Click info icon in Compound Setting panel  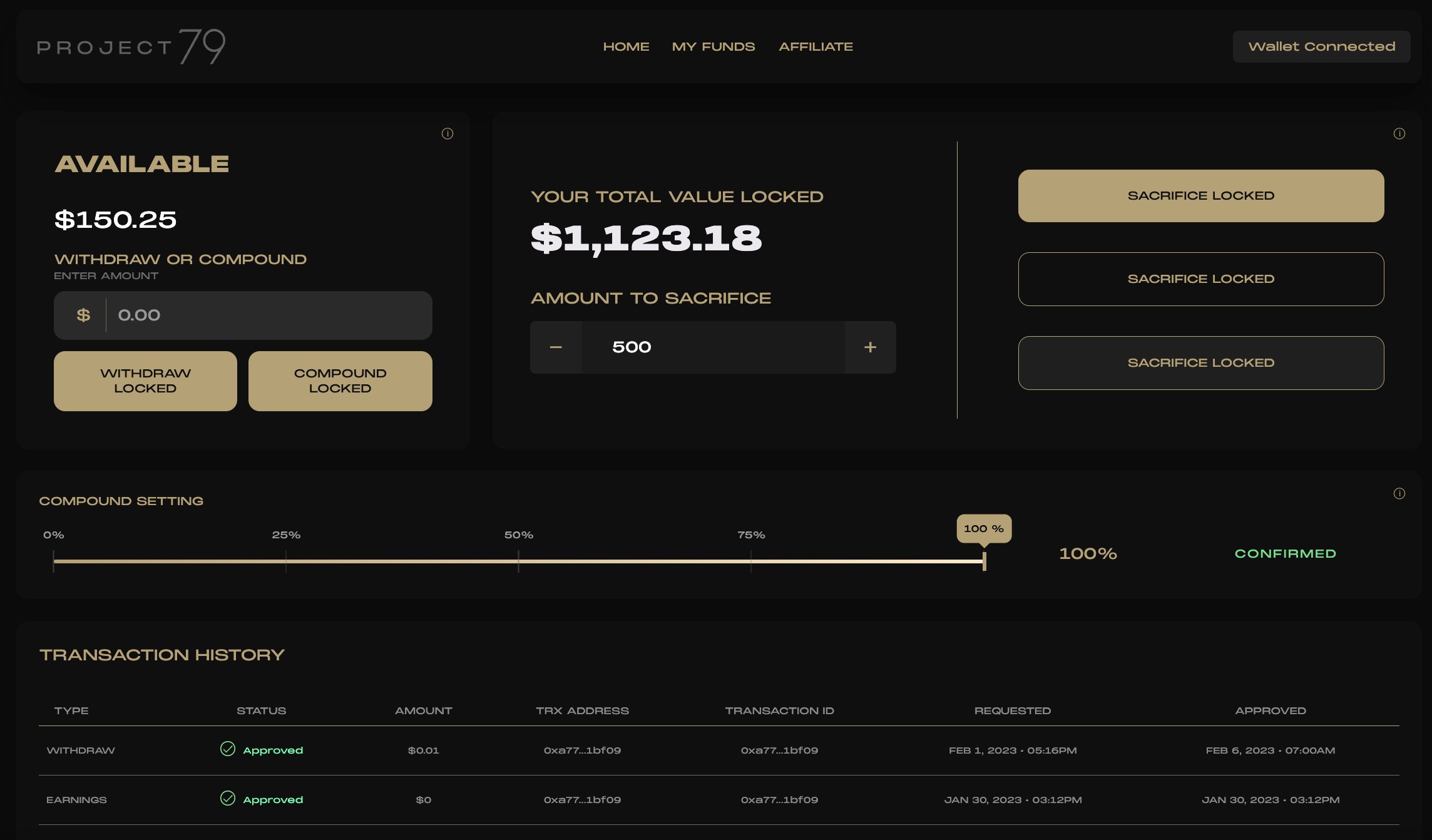coord(1399,493)
